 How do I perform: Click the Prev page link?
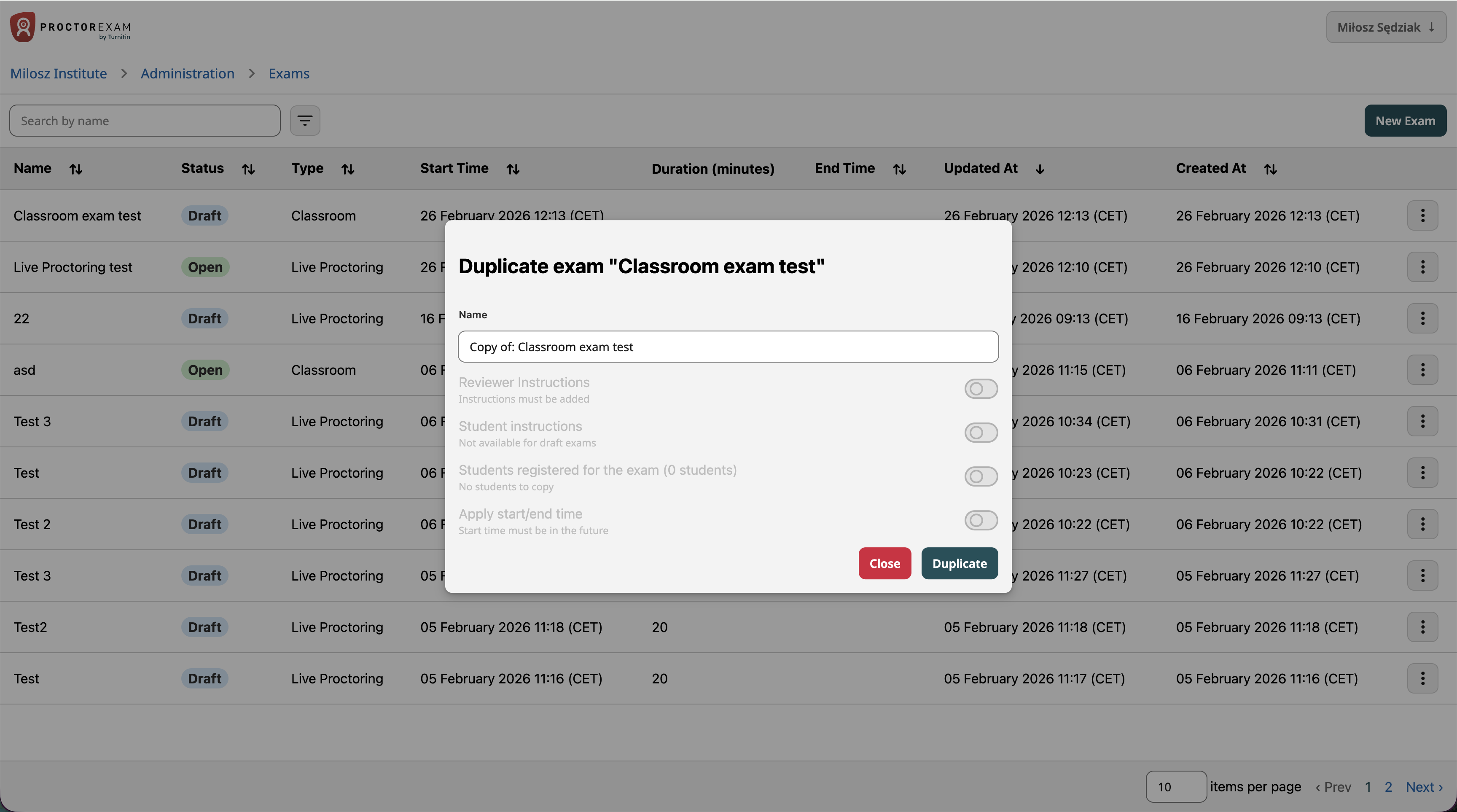[1333, 787]
